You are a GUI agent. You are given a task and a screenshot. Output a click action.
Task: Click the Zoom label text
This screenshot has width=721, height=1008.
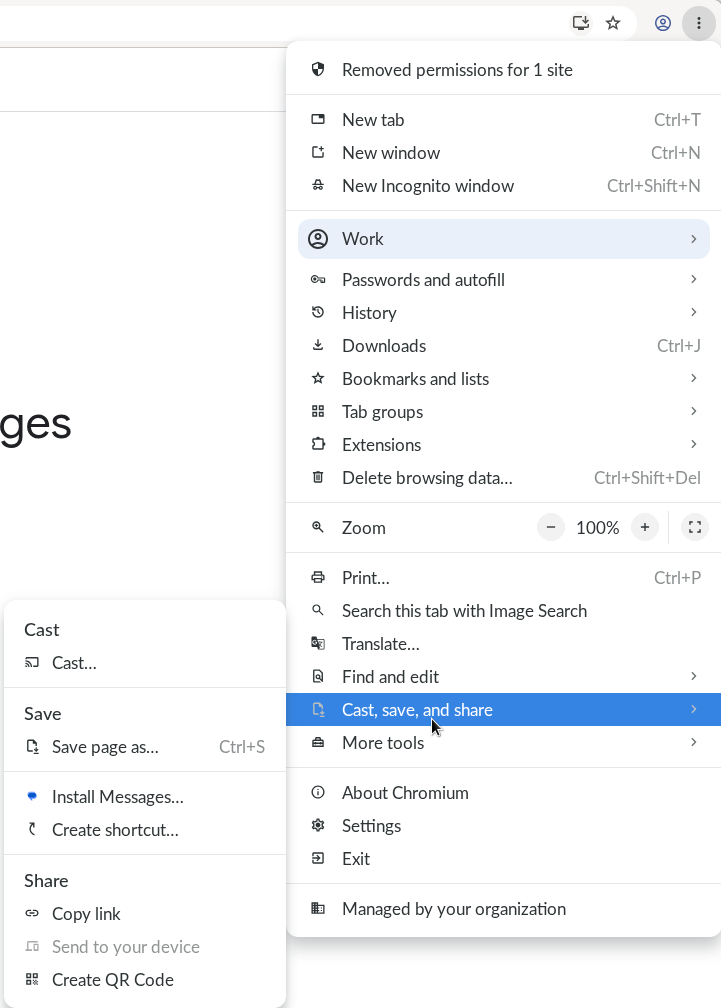(x=364, y=528)
